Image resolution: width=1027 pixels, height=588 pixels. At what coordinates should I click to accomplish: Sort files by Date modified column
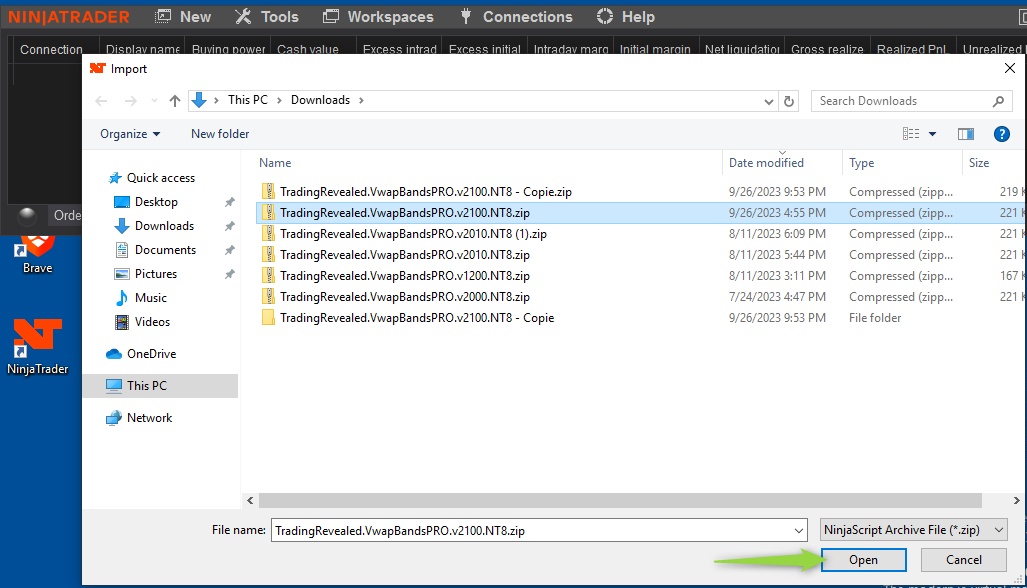(x=766, y=162)
